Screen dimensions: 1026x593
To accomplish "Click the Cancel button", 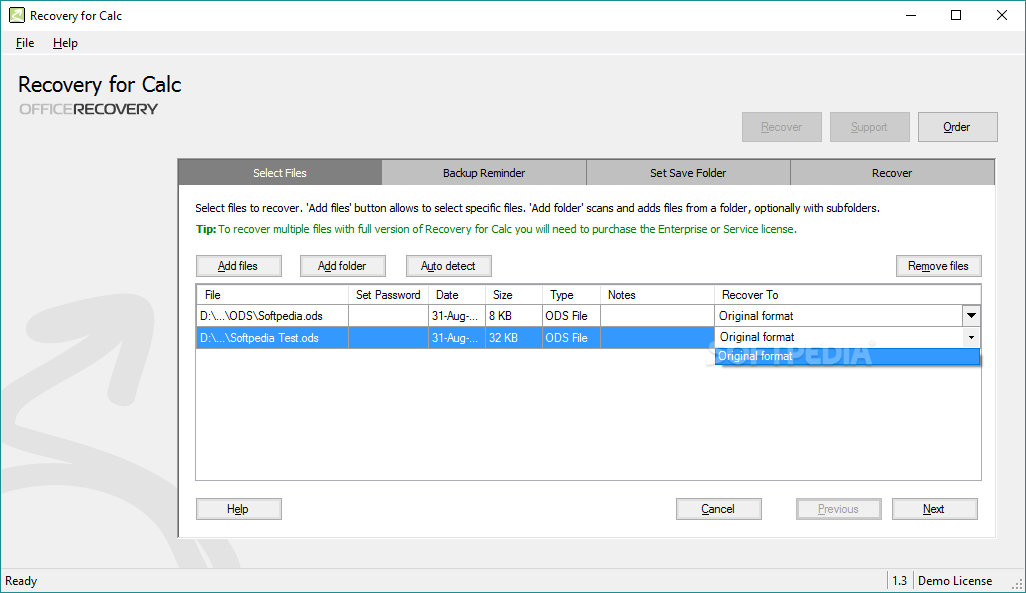I will pyautogui.click(x=718, y=509).
